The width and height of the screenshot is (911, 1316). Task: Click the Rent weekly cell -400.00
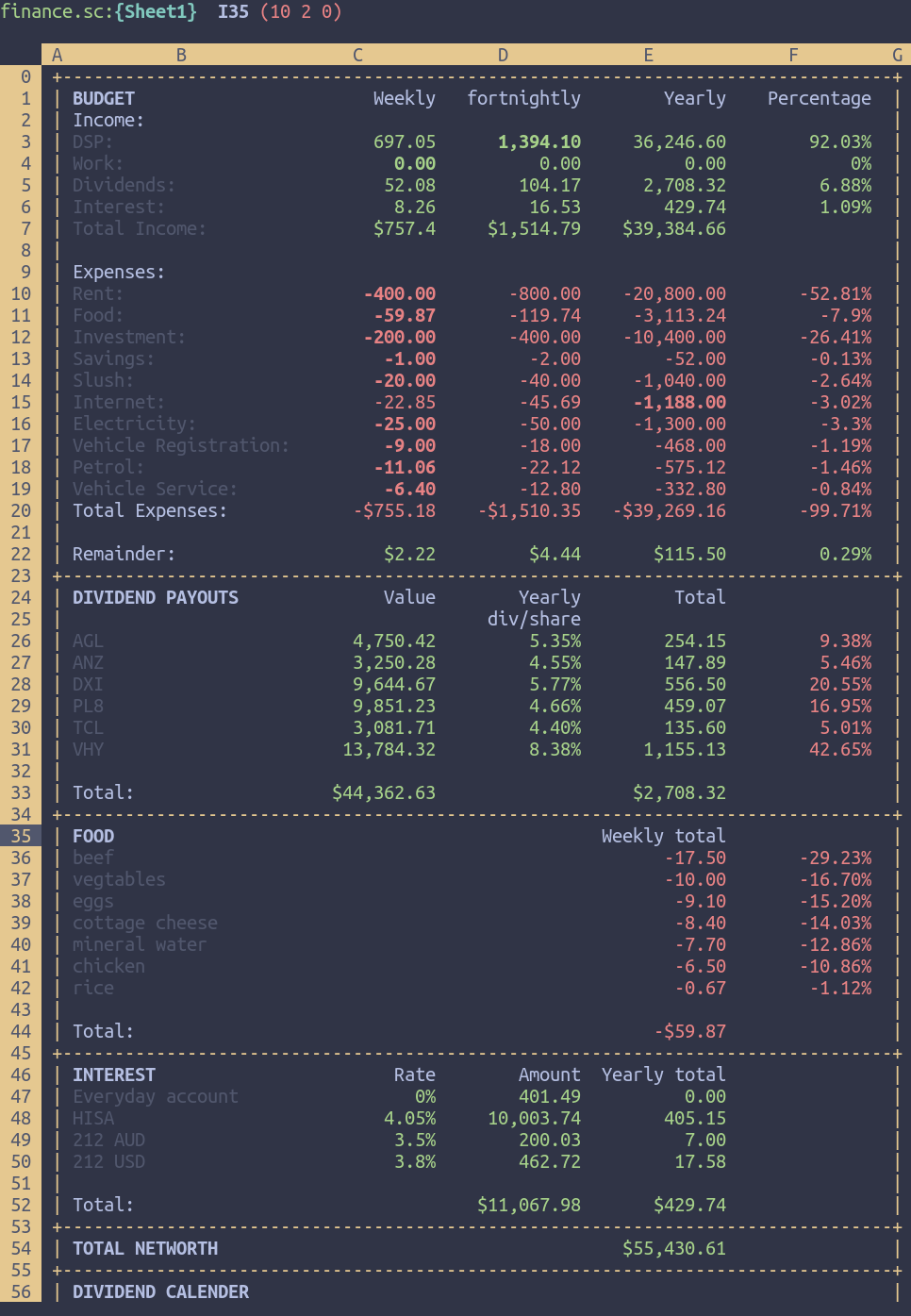[400, 293]
